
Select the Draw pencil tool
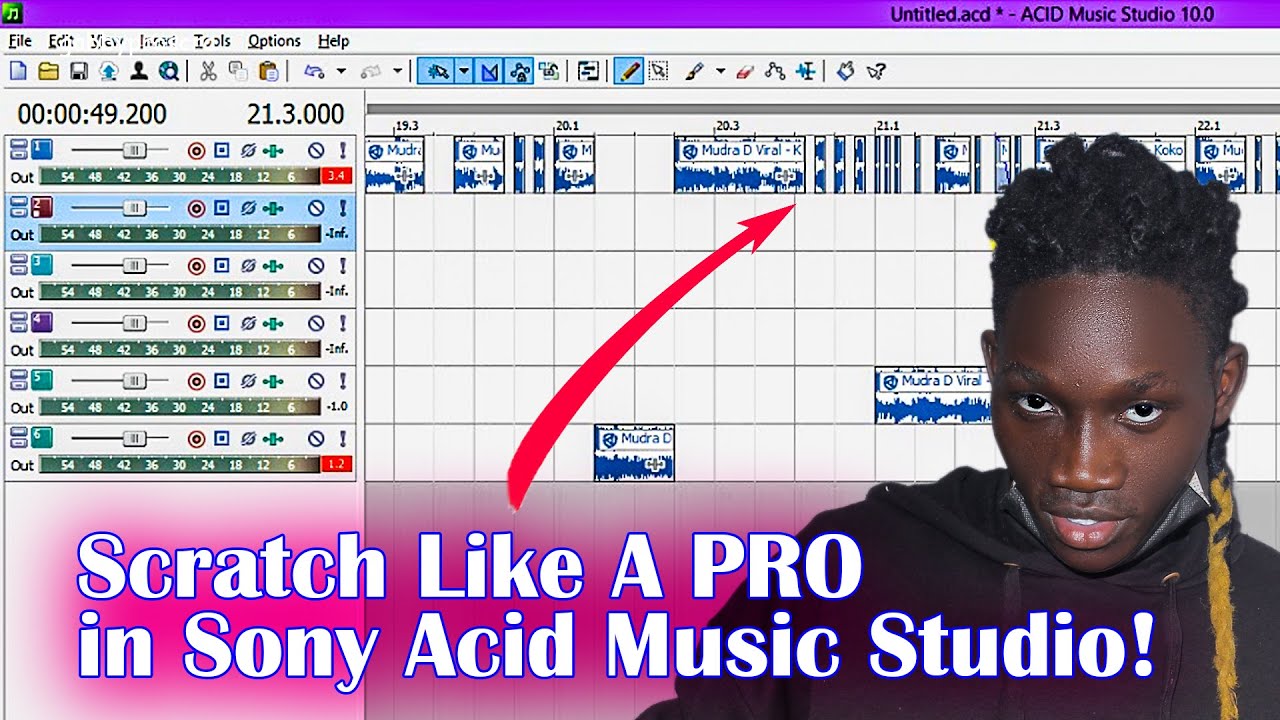click(628, 71)
